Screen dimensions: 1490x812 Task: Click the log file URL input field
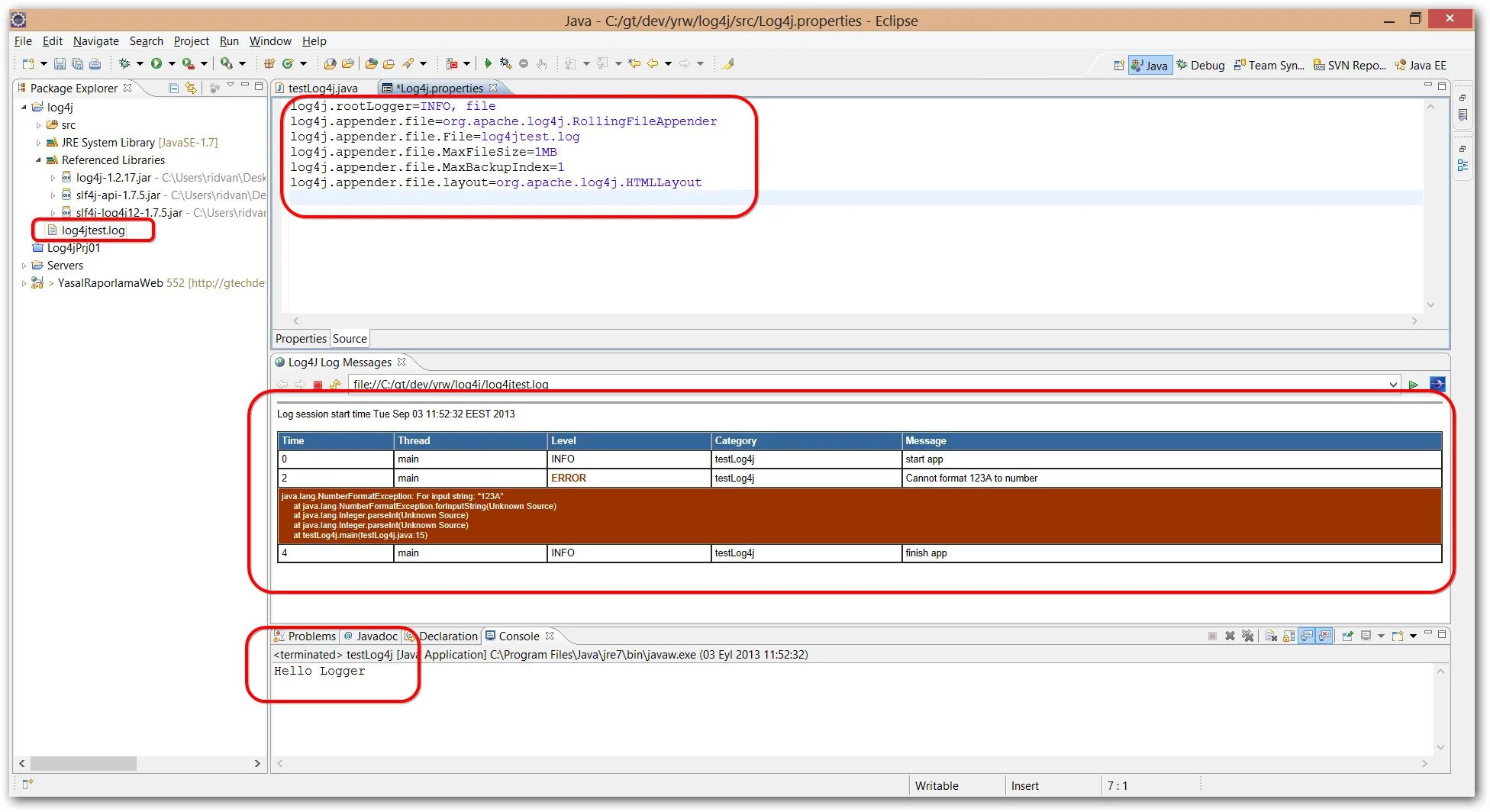(868, 385)
